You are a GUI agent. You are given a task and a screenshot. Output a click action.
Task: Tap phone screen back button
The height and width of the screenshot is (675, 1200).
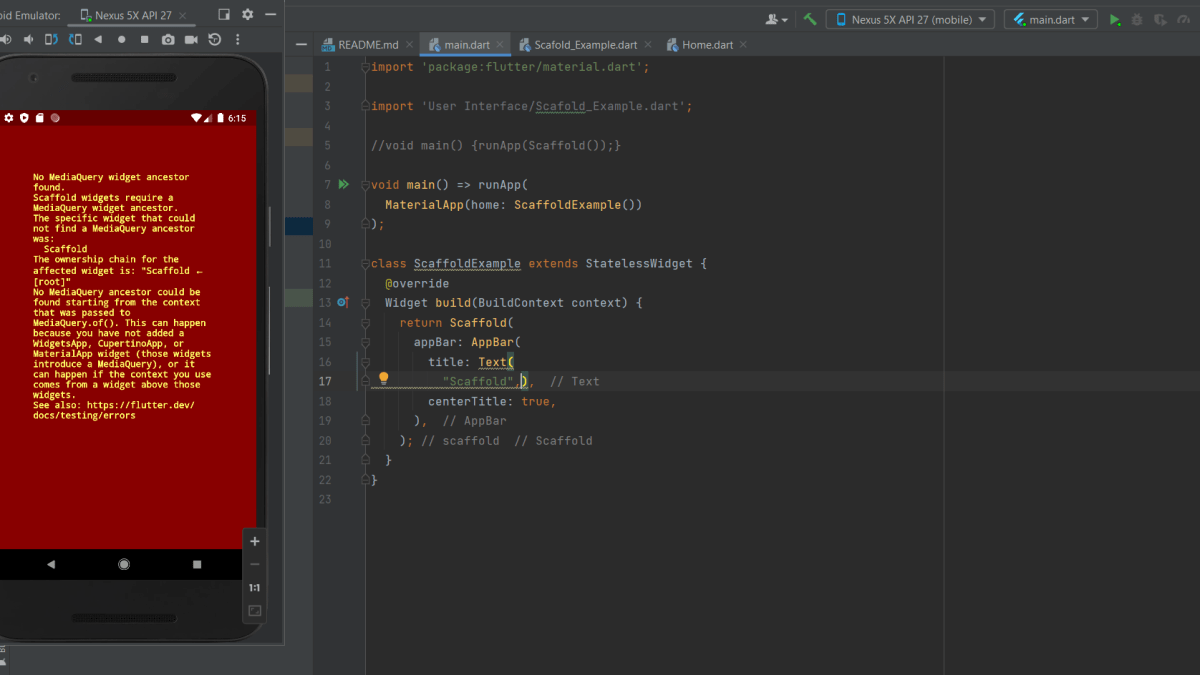coord(51,564)
